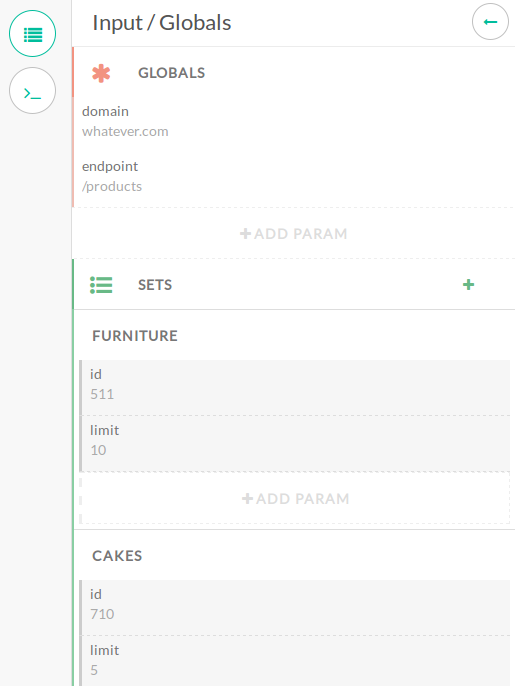The height and width of the screenshot is (686, 515).
Task: Add a new set with plus icon
Action: [x=468, y=285]
